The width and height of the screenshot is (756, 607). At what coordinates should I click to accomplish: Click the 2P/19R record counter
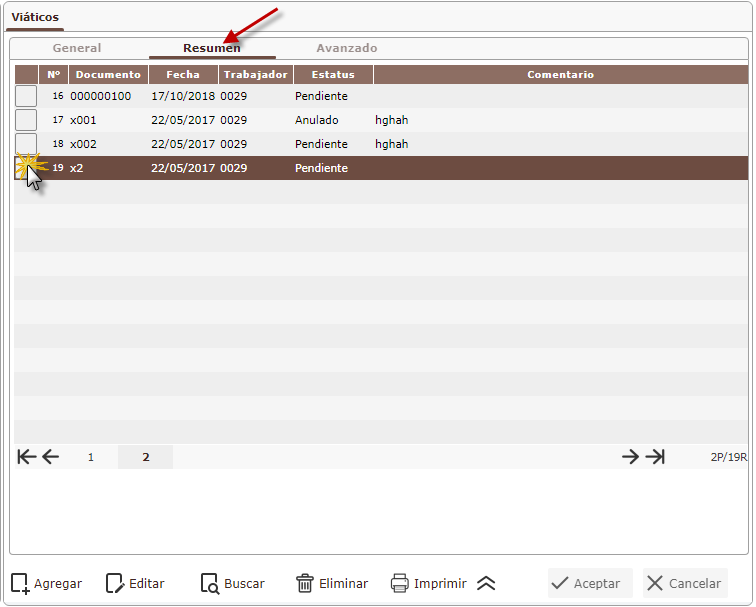pos(729,457)
